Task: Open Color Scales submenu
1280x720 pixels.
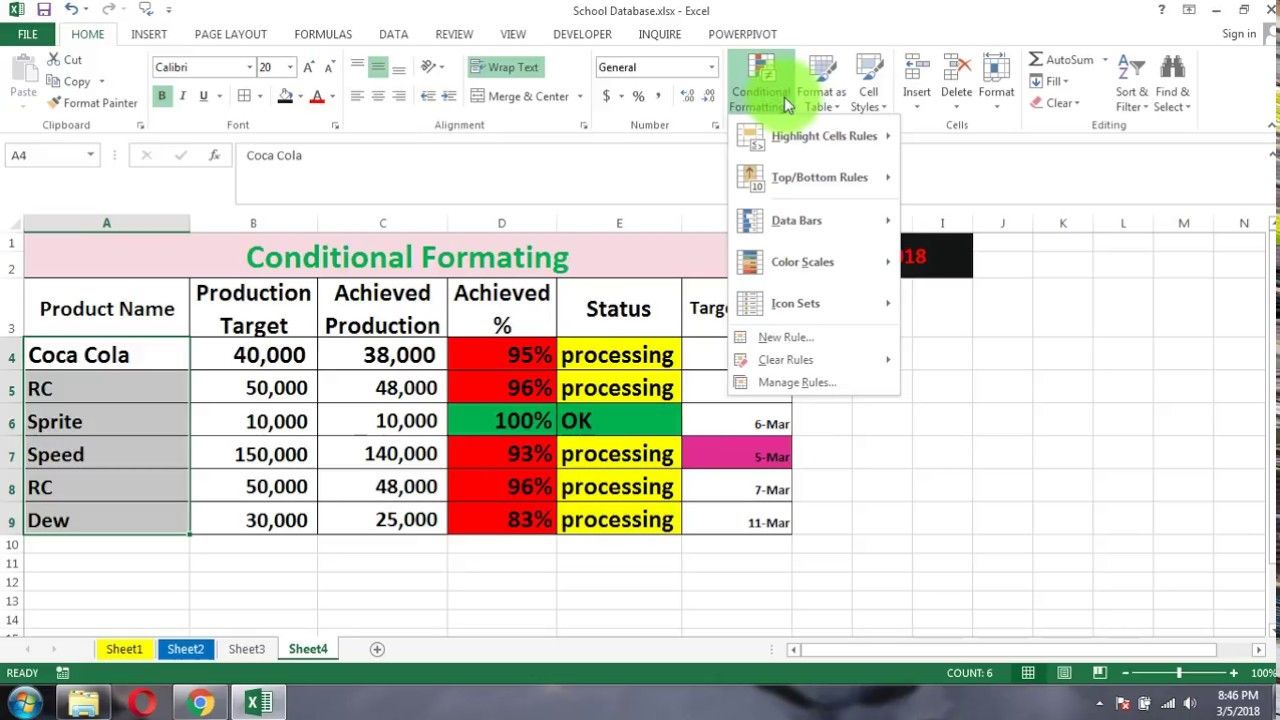Action: [814, 262]
